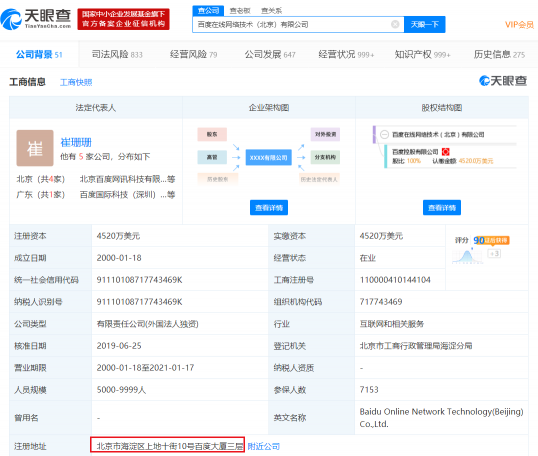538x456 pixels.
Task: Open the 工商快照 link
Action: (76, 82)
